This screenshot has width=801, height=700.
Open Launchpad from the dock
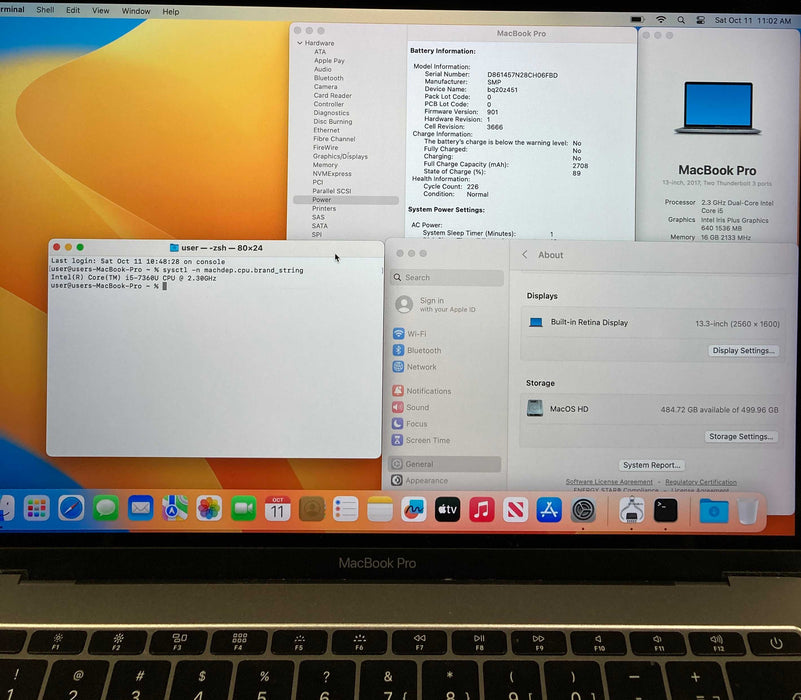(x=37, y=508)
